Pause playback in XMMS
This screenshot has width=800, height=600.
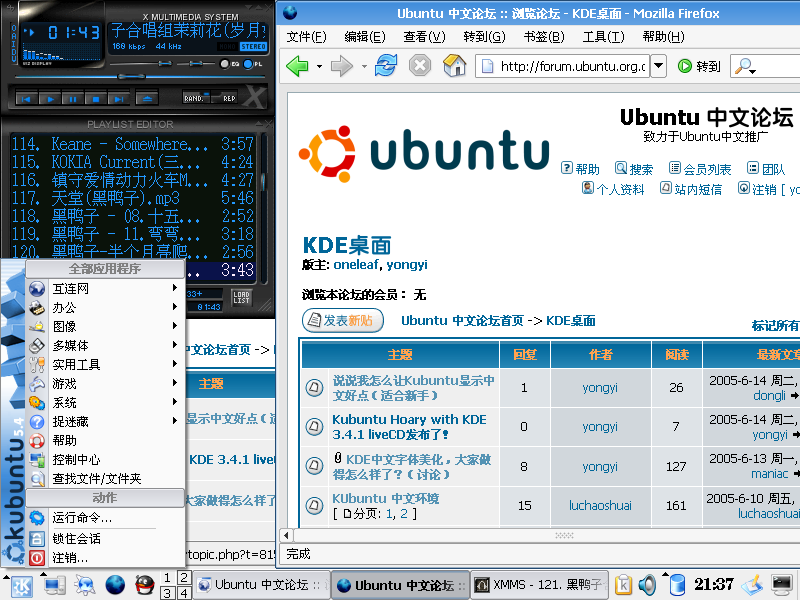[73, 99]
